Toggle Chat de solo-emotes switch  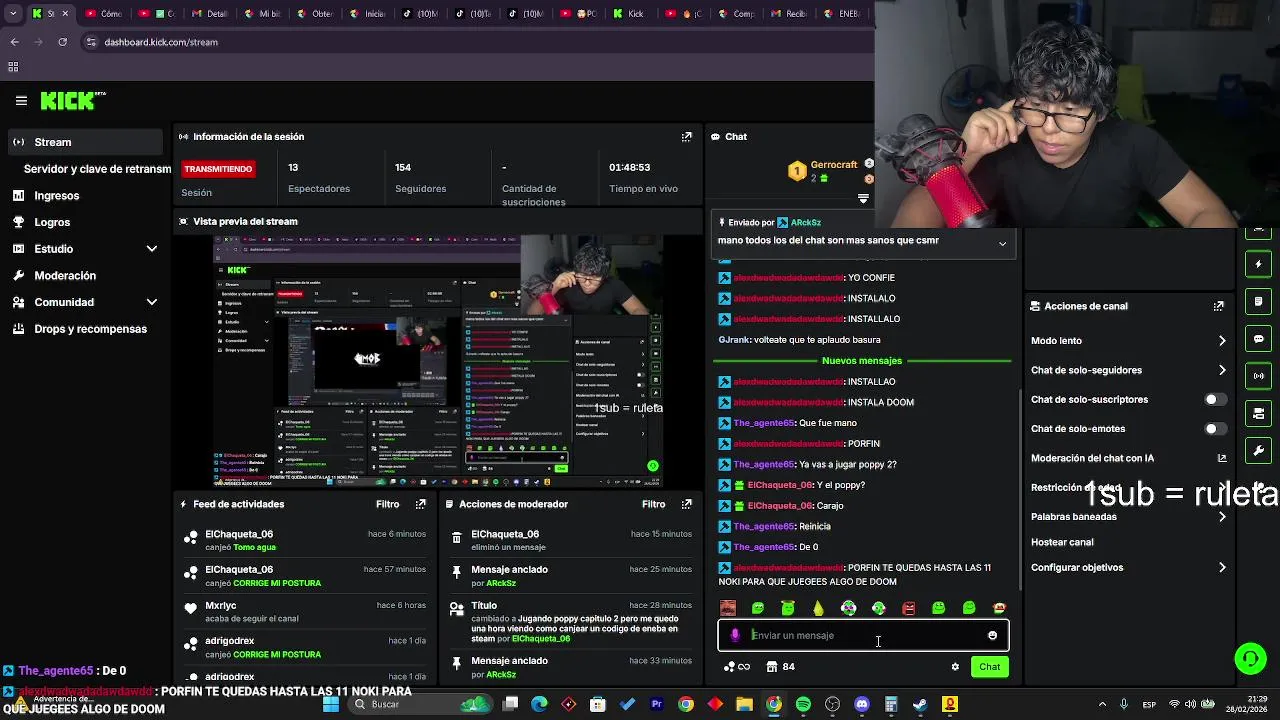tap(1214, 429)
